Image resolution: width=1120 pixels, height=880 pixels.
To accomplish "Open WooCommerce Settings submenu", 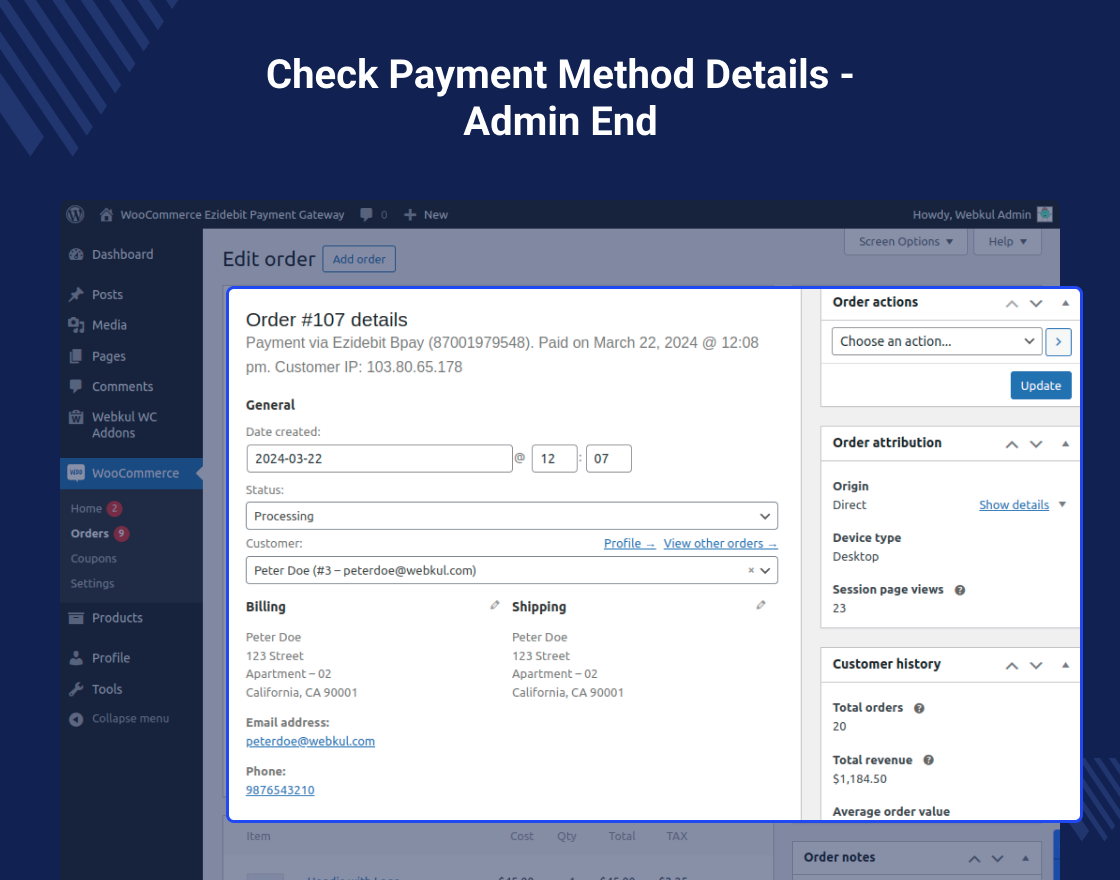I will click(92, 584).
